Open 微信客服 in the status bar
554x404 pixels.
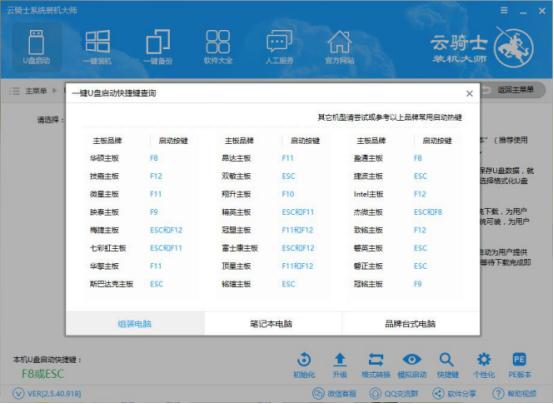pos(334,393)
